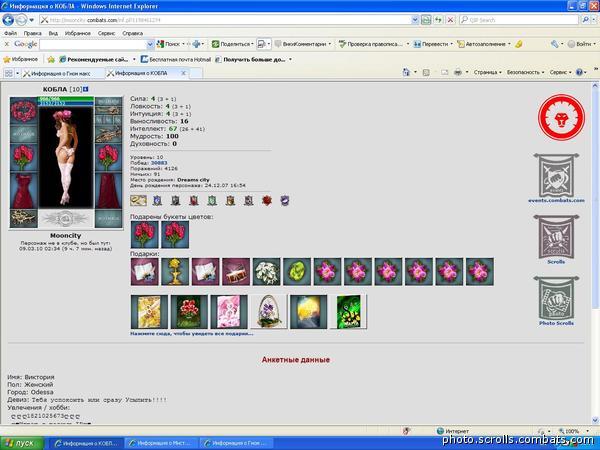600x450 pixels.
Task: Open Бесплатная почта Hotmail favorite link
Action: tap(176, 60)
